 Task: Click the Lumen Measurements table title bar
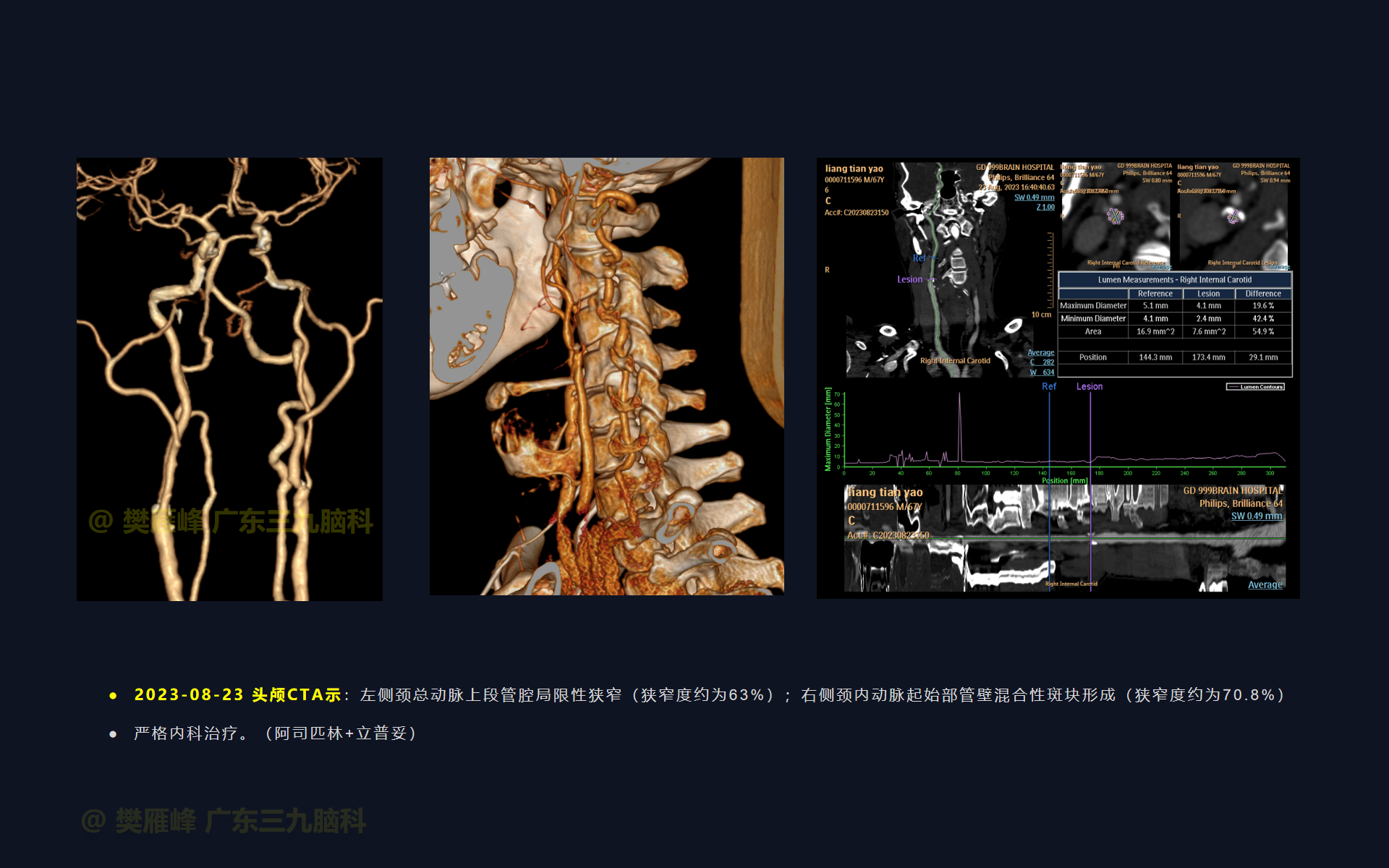click(x=1174, y=280)
